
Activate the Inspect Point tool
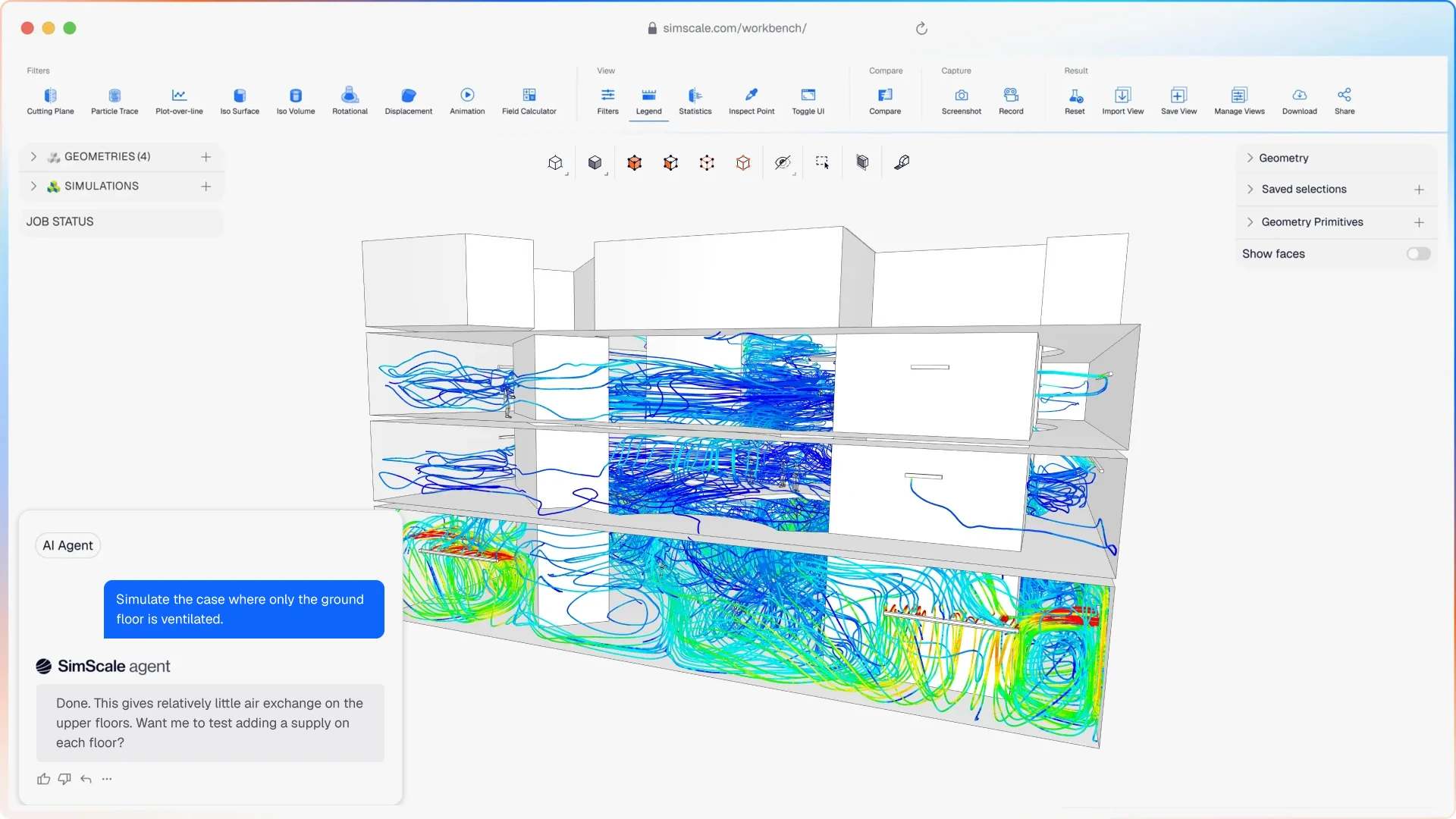[752, 101]
